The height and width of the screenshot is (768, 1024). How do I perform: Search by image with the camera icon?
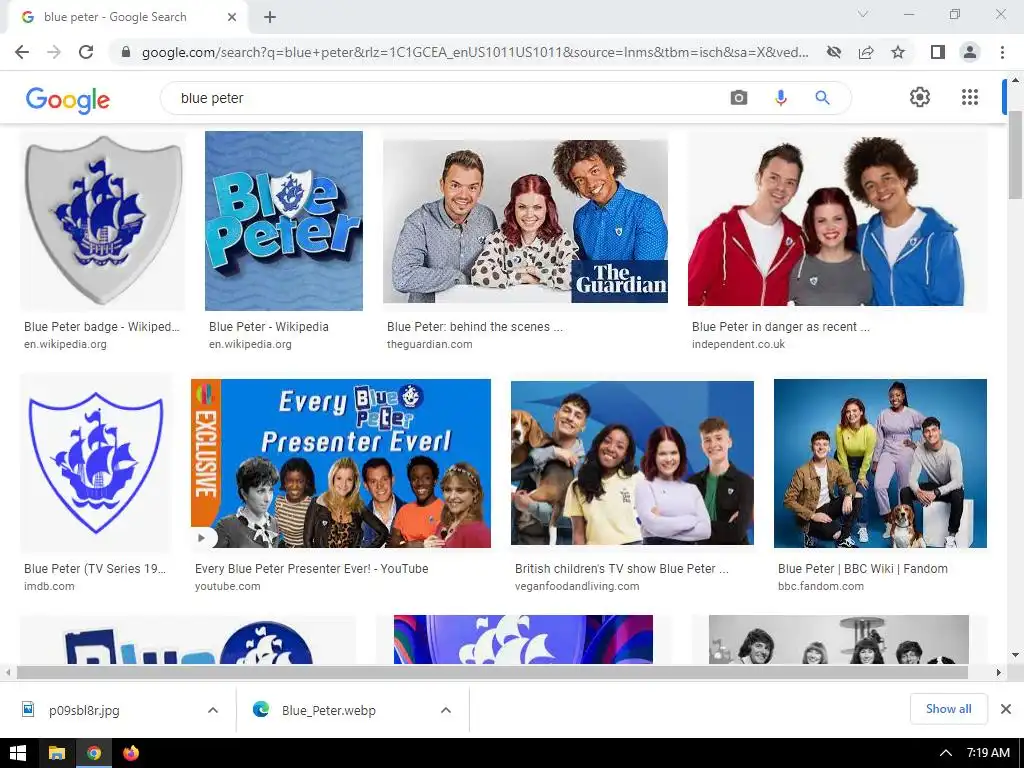tap(739, 98)
